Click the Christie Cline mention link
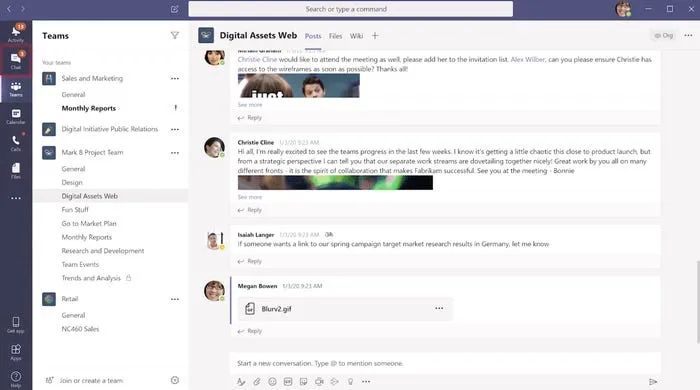Viewport: 700px width, 390px height. pyautogui.click(x=257, y=59)
